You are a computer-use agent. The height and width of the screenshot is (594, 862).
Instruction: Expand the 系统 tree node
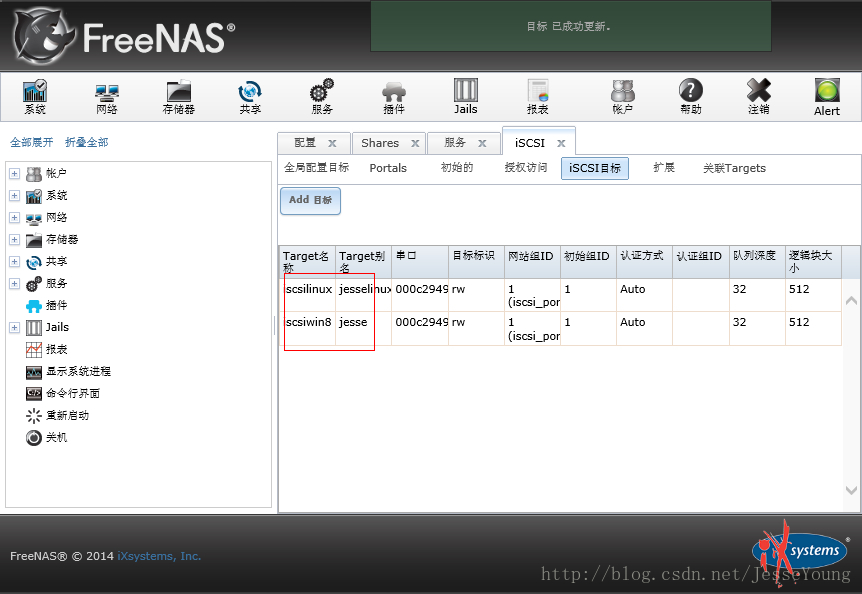point(14,196)
